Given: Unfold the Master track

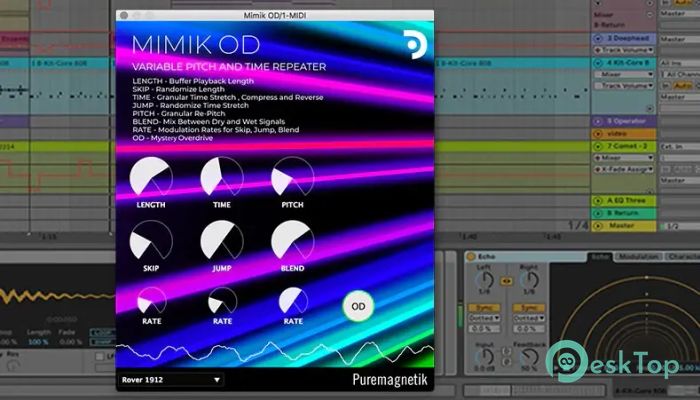Looking at the screenshot, I should (598, 226).
